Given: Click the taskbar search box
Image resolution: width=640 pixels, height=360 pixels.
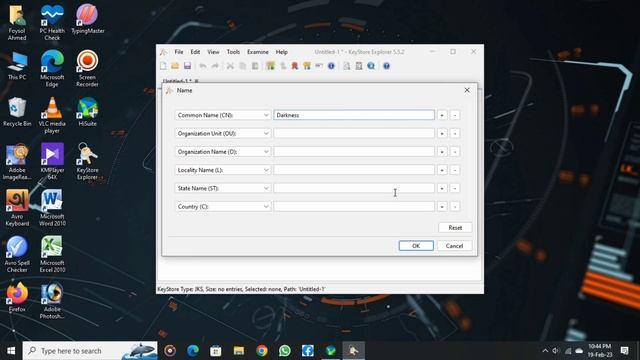Looking at the screenshot, I should pos(90,351).
